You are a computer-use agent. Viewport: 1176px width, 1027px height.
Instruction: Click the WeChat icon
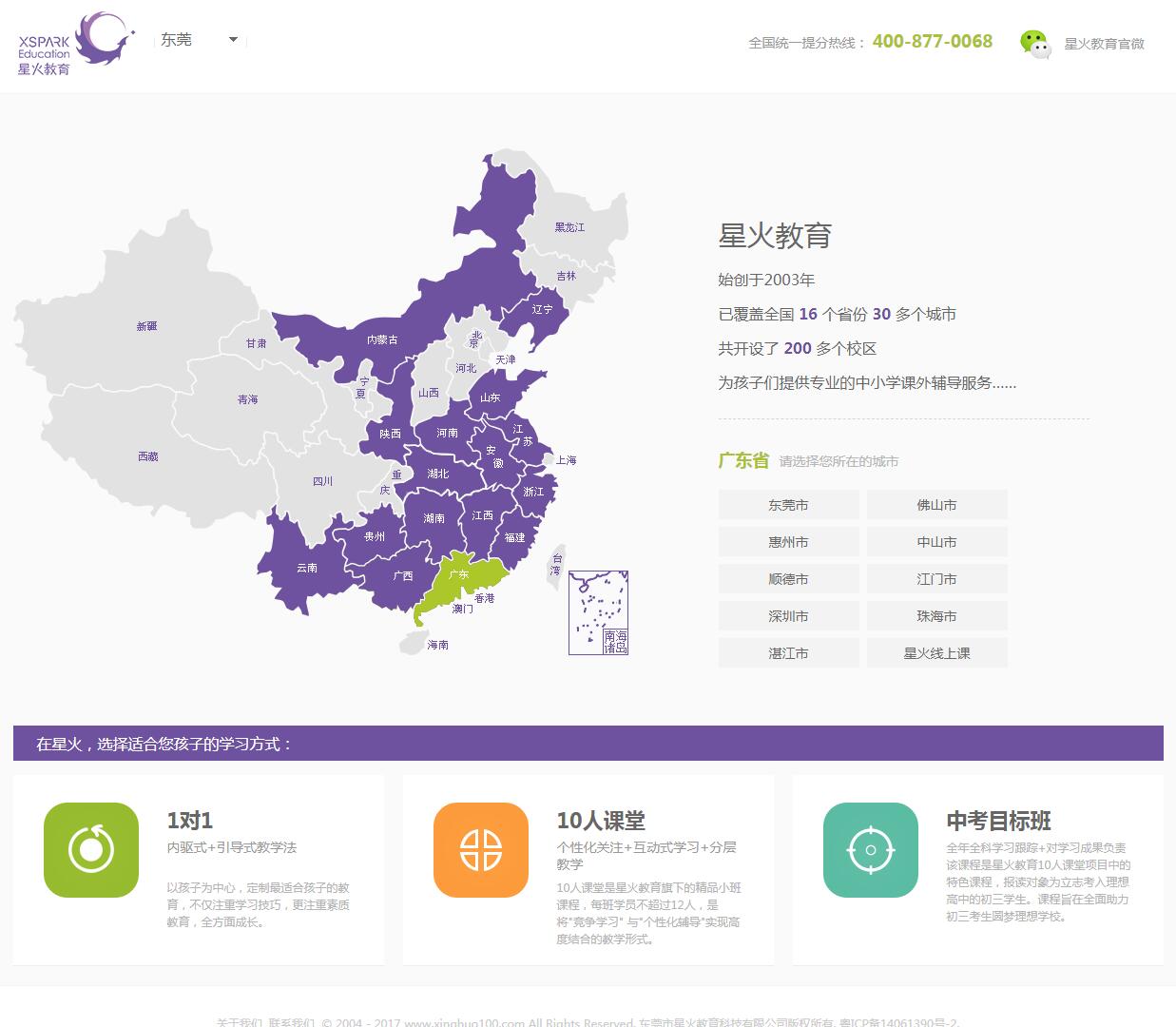point(1035,44)
